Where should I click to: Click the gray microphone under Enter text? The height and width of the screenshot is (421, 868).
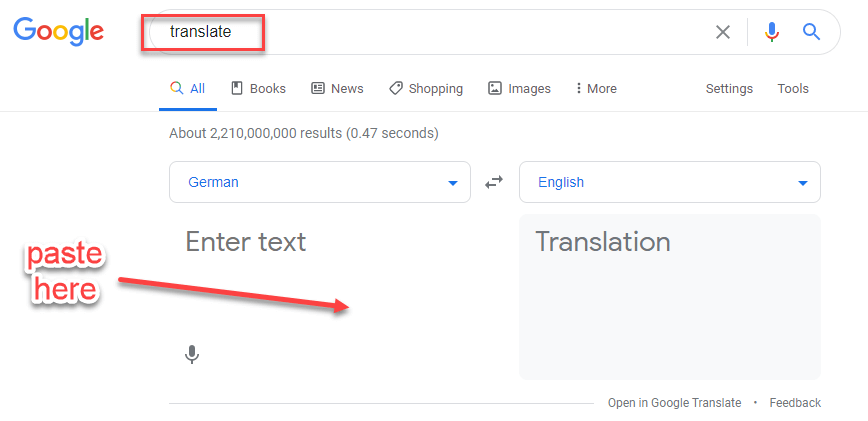coord(192,354)
